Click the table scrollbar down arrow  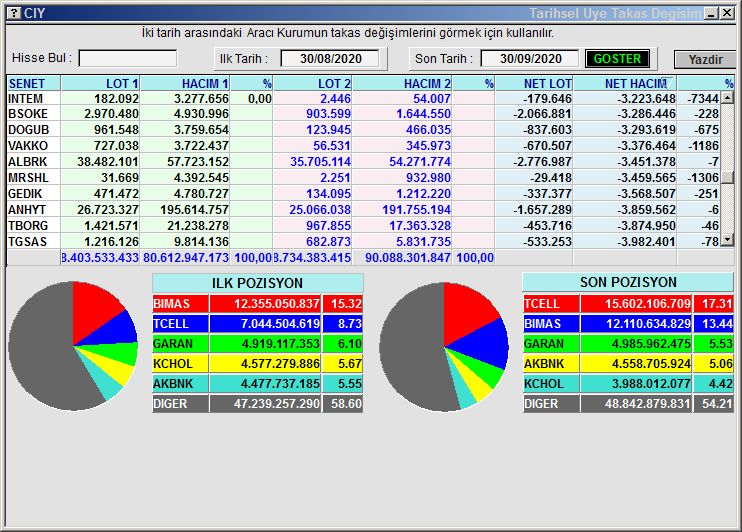[x=727, y=240]
